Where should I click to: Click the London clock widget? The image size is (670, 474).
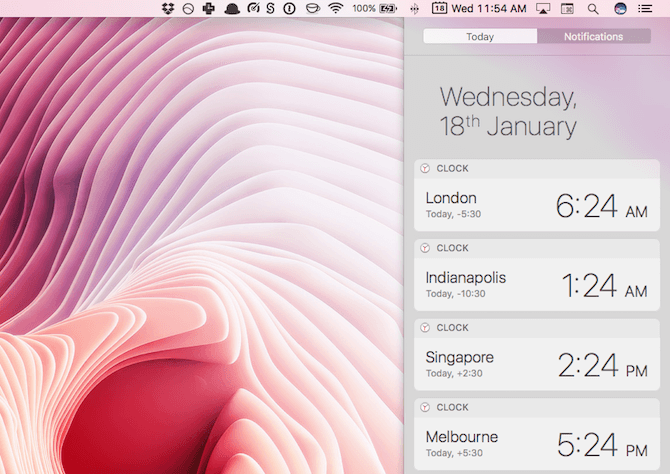[536, 205]
